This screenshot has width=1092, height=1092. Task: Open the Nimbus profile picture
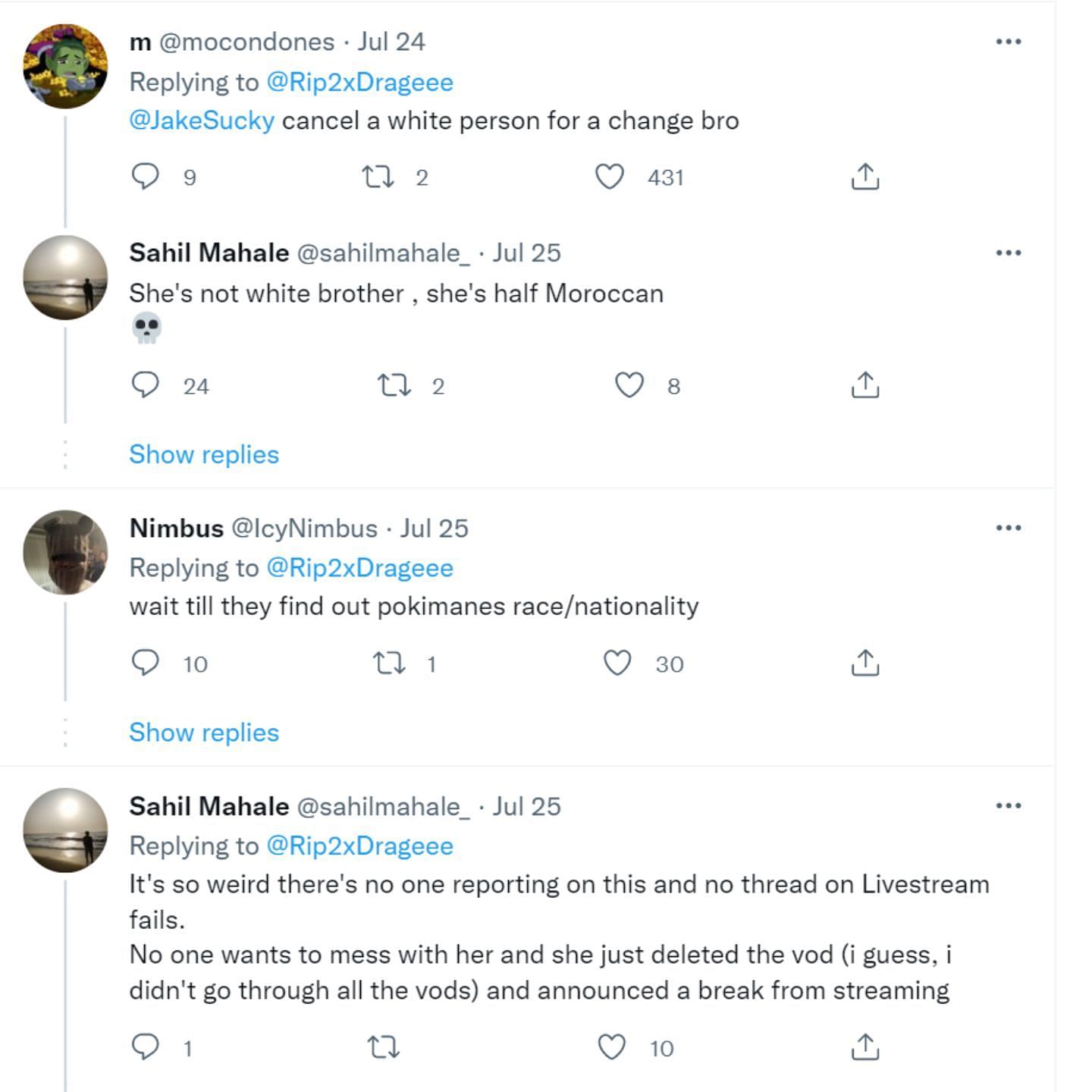click(65, 552)
